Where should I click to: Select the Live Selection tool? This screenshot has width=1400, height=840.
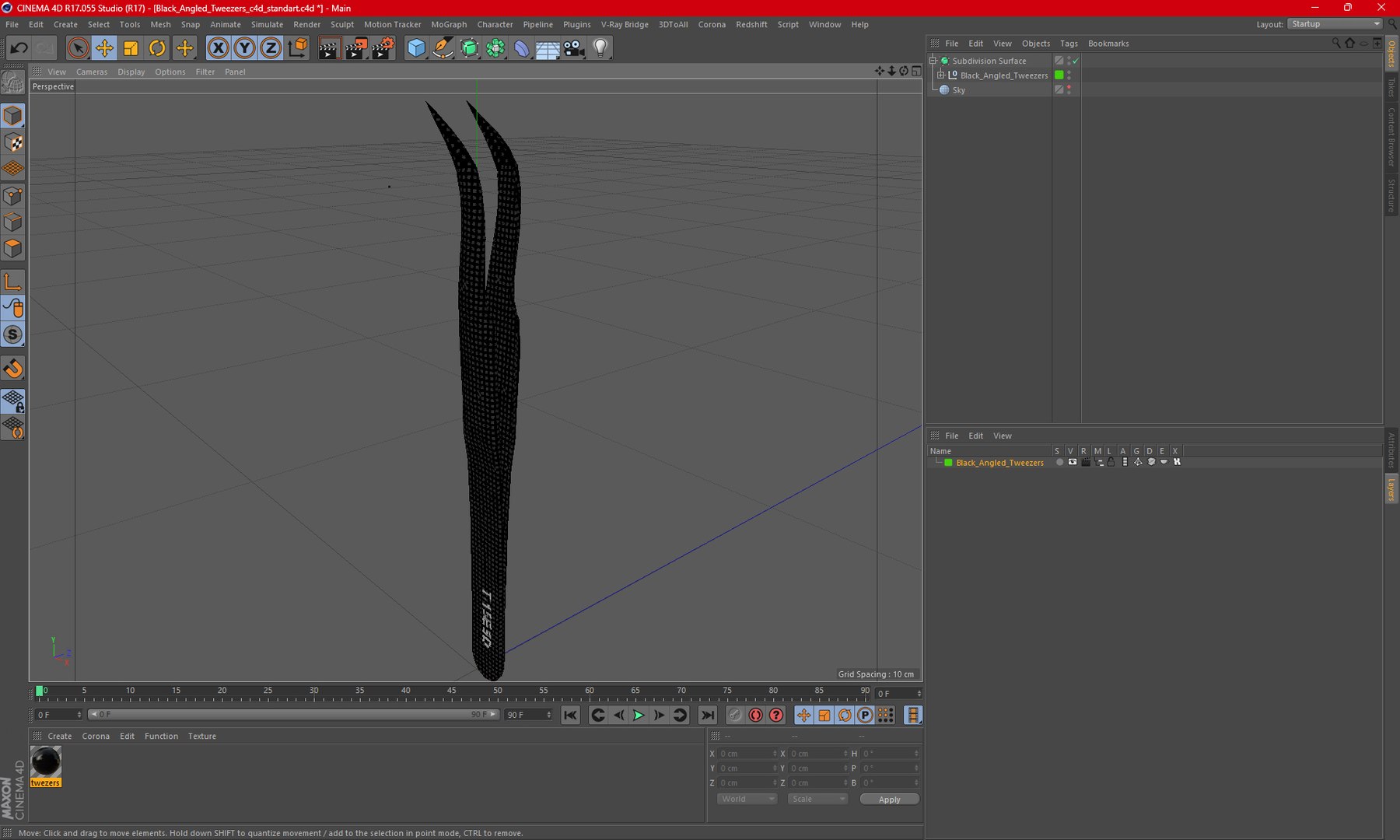point(78,48)
